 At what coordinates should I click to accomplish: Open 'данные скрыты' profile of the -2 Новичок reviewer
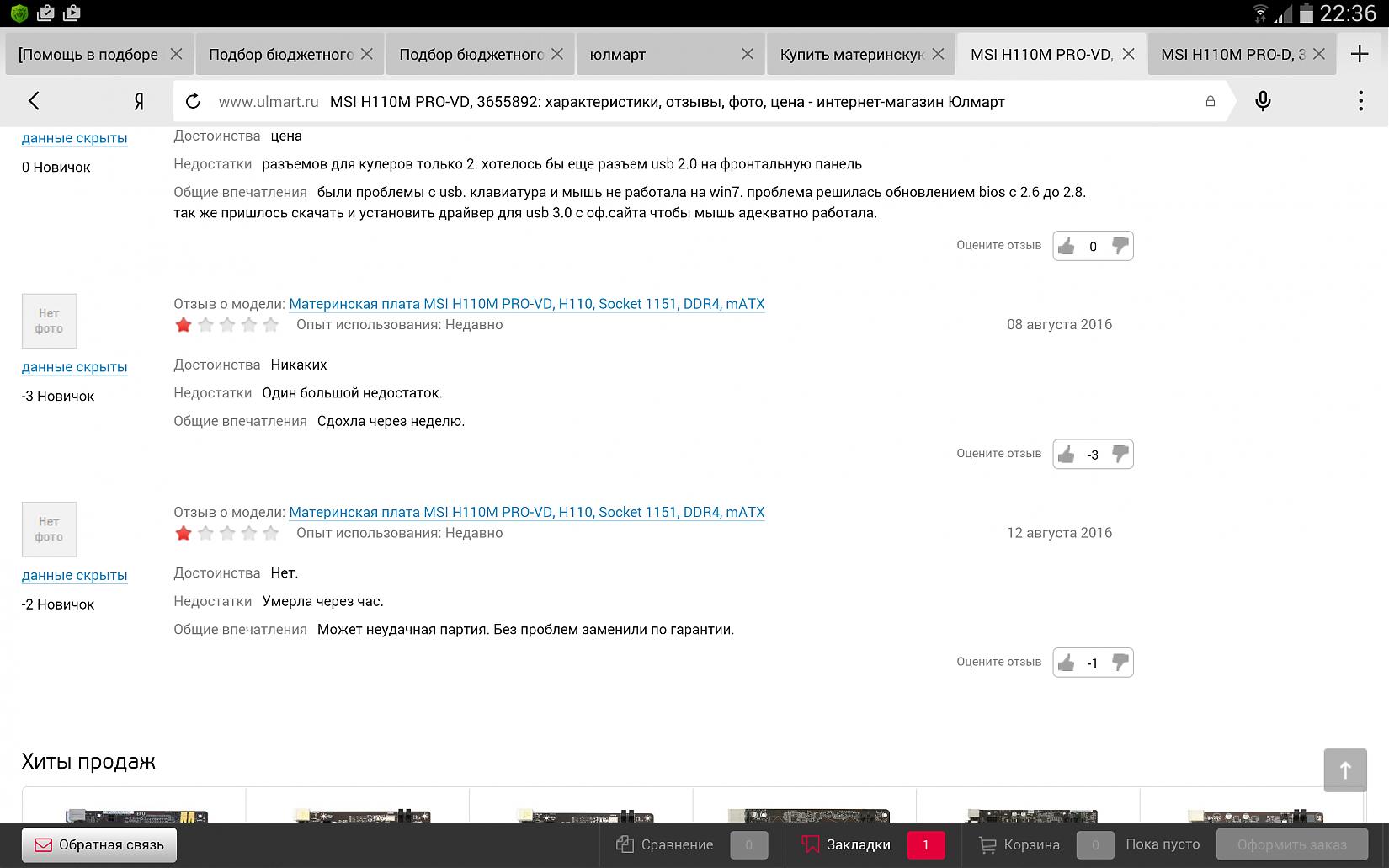coord(75,575)
